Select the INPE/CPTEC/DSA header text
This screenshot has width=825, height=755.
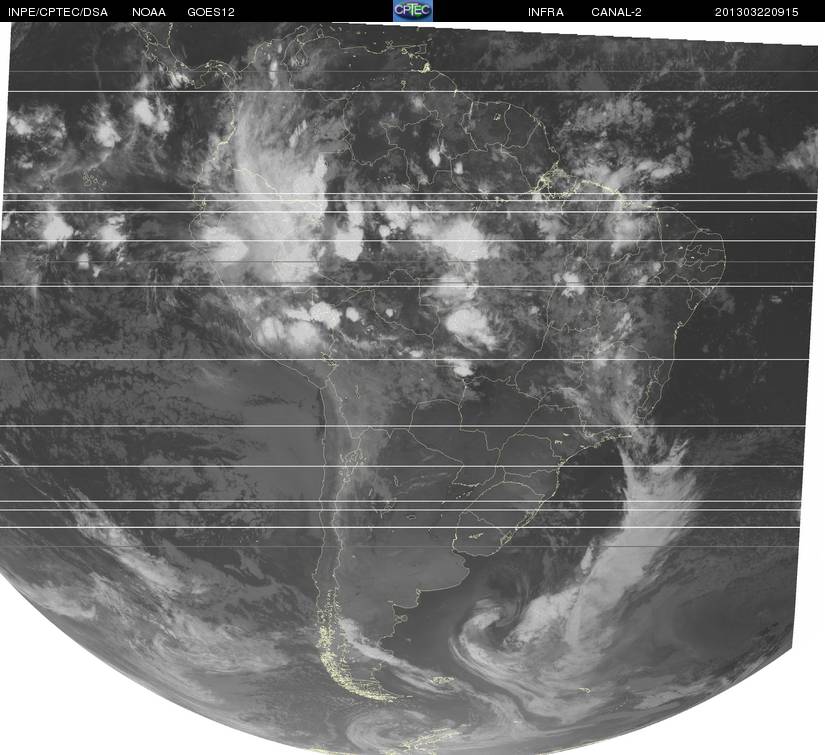[58, 12]
